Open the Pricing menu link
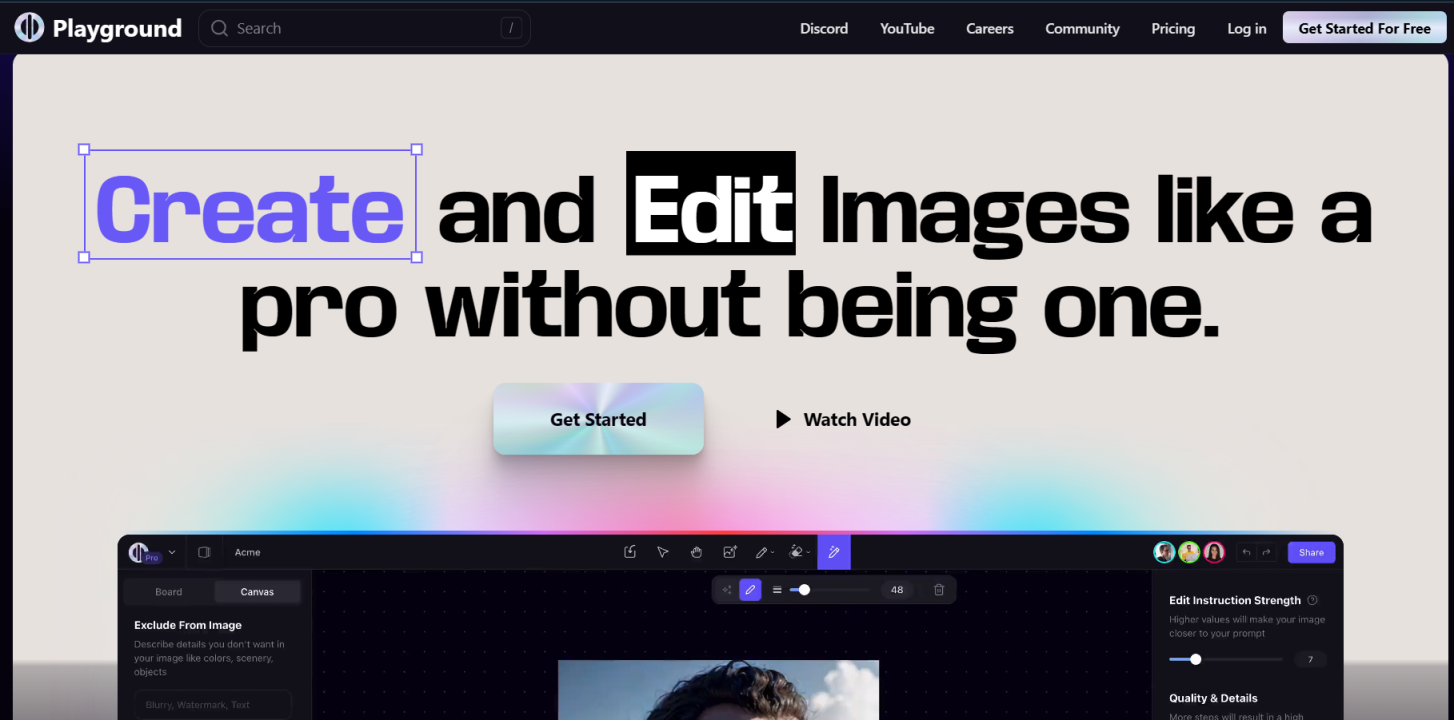Image resolution: width=1454 pixels, height=720 pixels. 1173,28
